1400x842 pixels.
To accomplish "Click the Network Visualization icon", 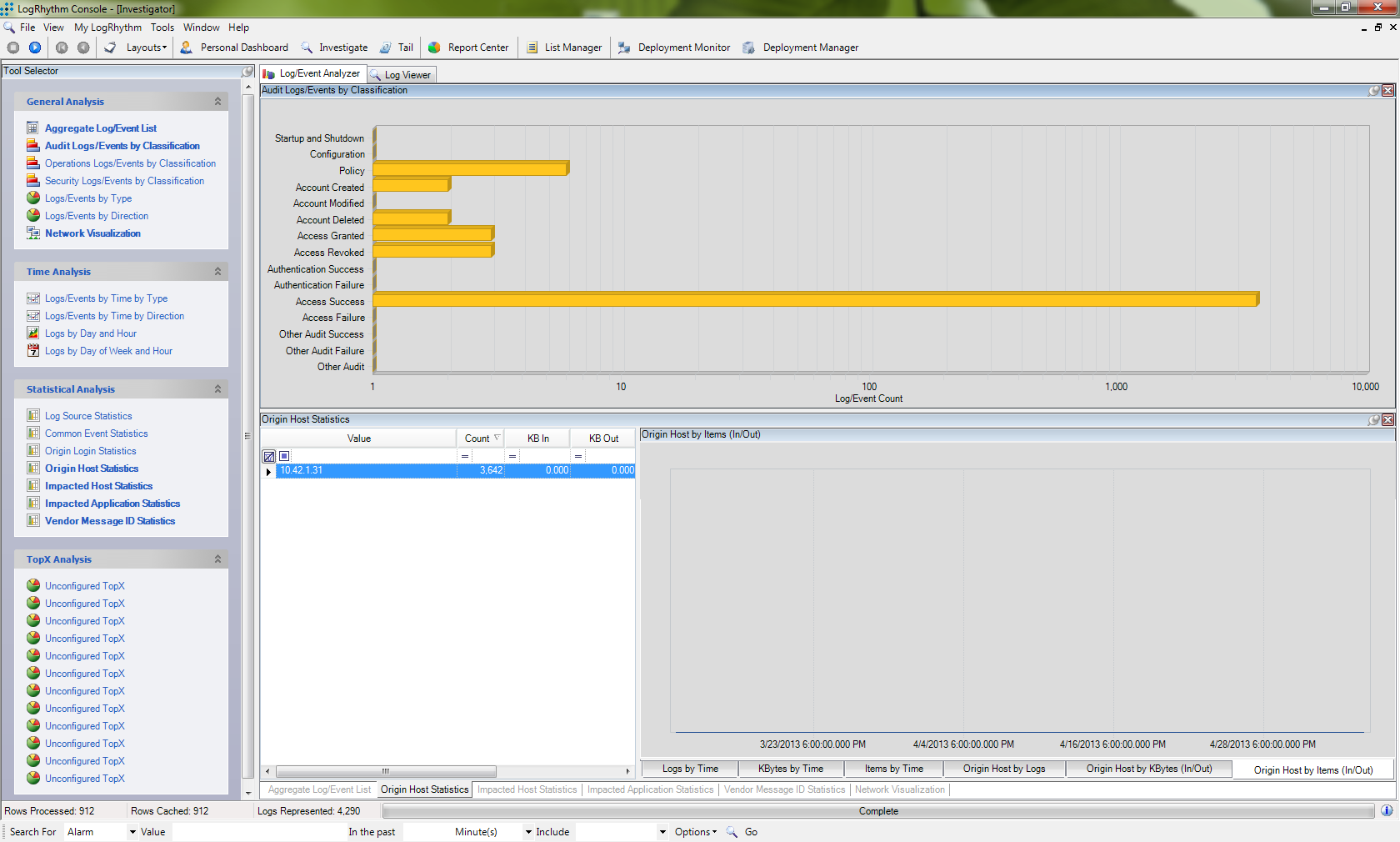I will pos(33,233).
